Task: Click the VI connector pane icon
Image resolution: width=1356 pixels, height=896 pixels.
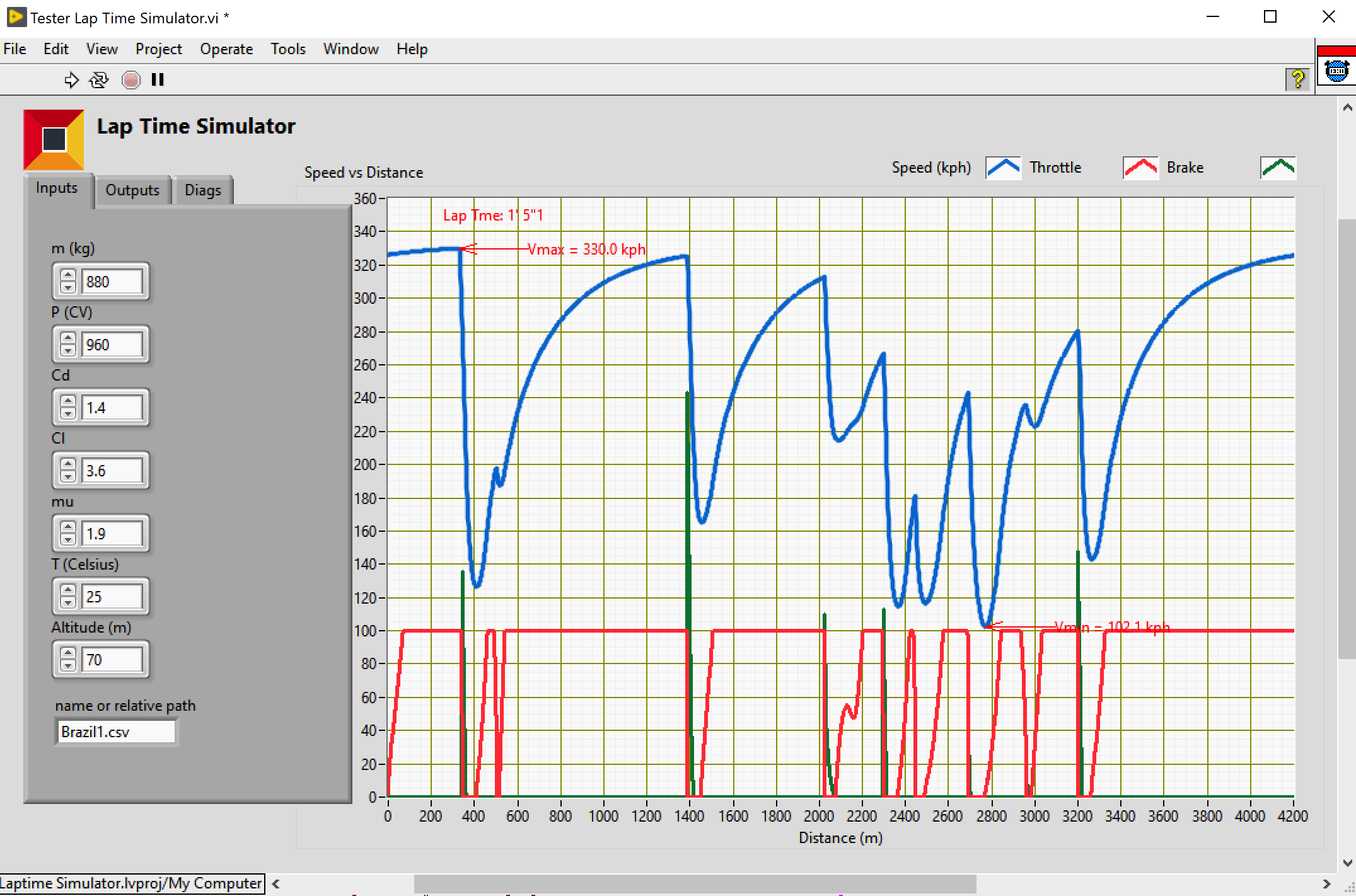Action: 1336,66
